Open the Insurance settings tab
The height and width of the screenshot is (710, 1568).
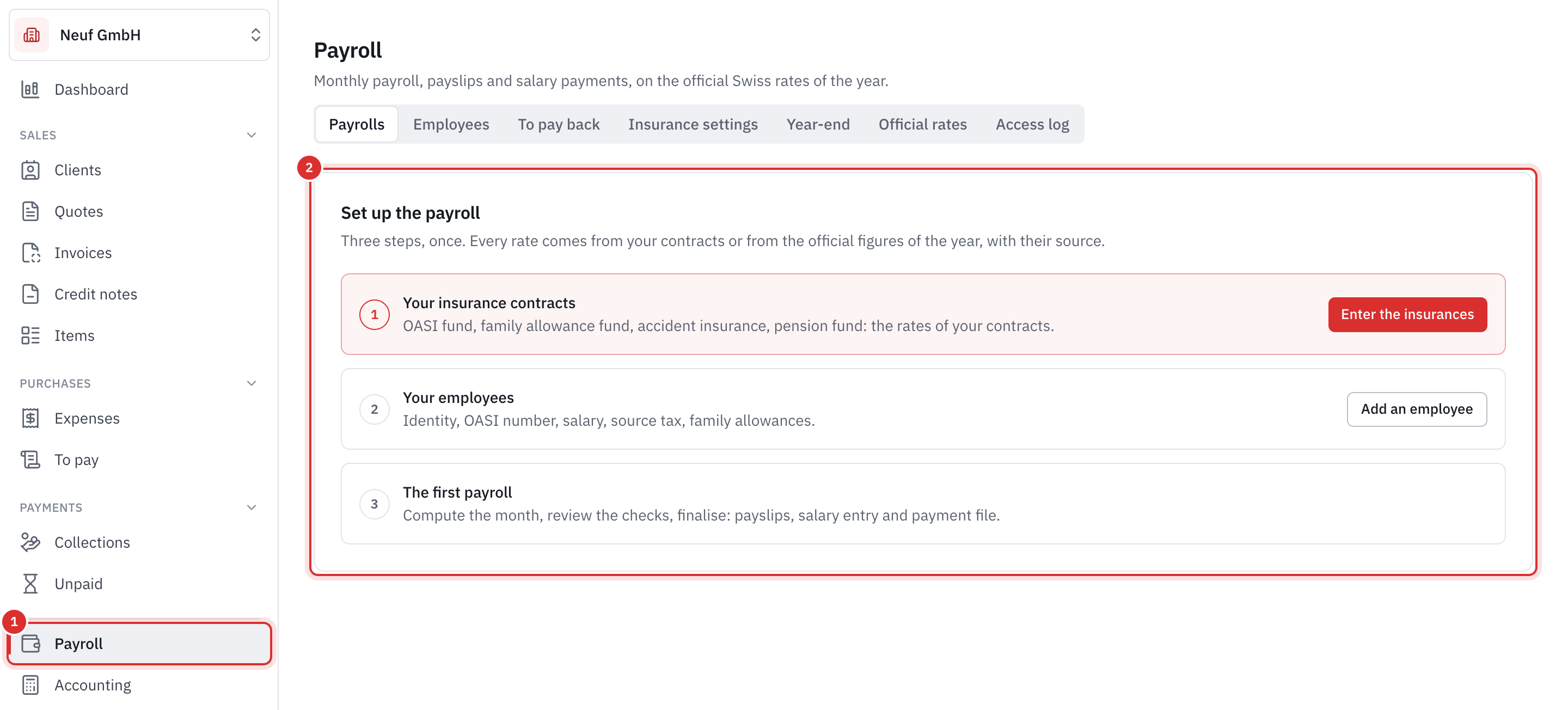click(693, 124)
